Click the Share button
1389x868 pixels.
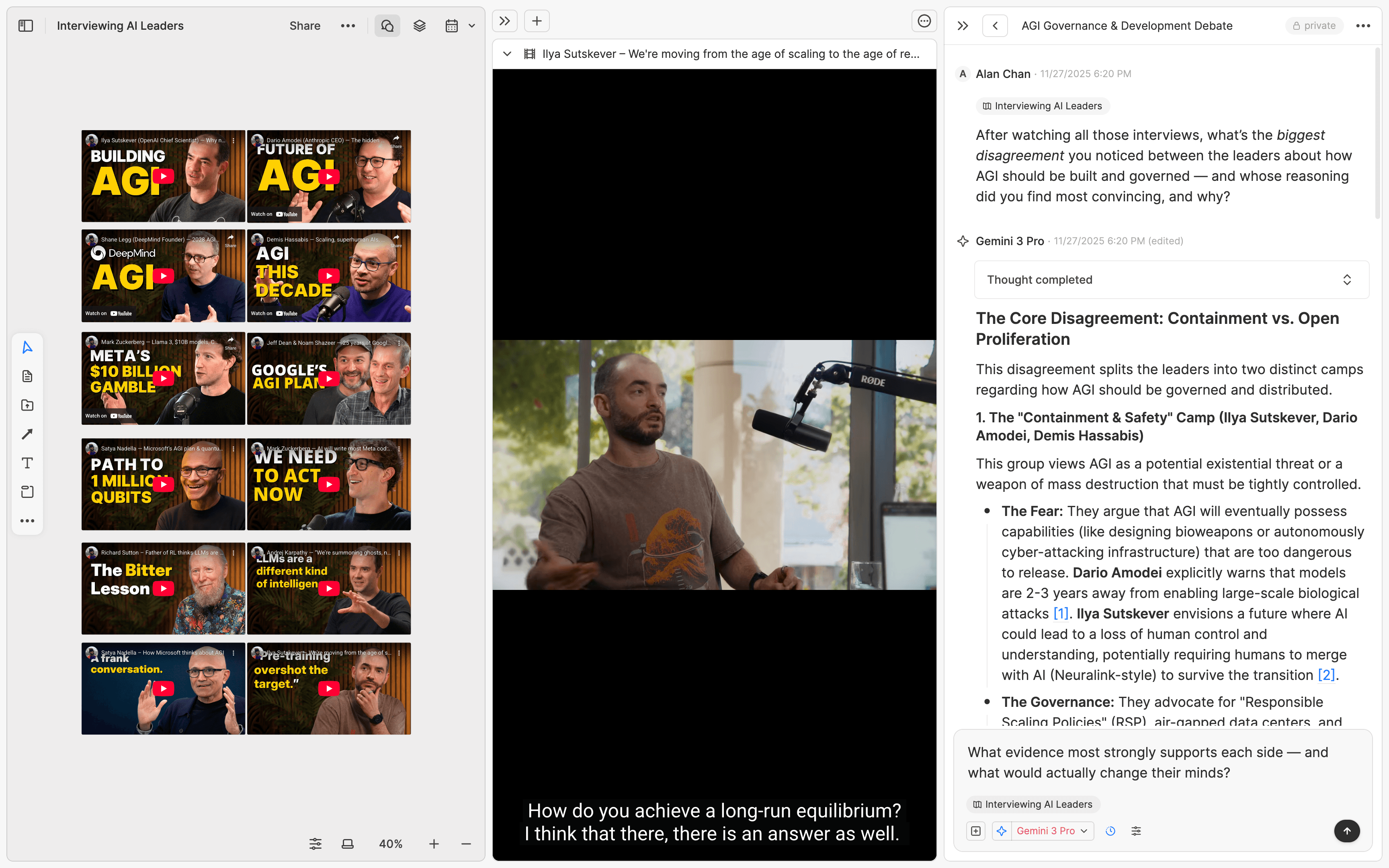pos(305,25)
